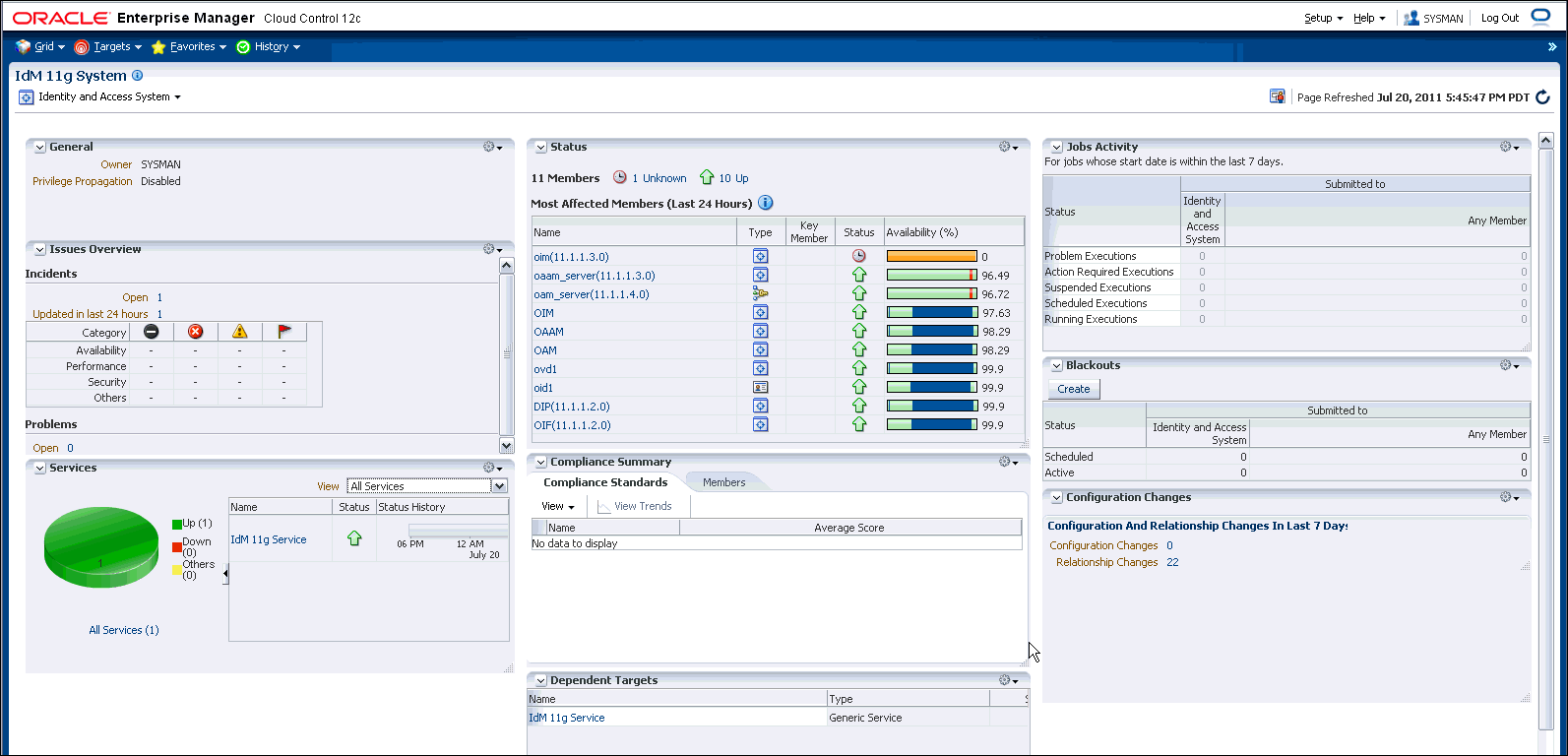
Task: Open the View menu in Compliance Summary
Action: pos(558,506)
